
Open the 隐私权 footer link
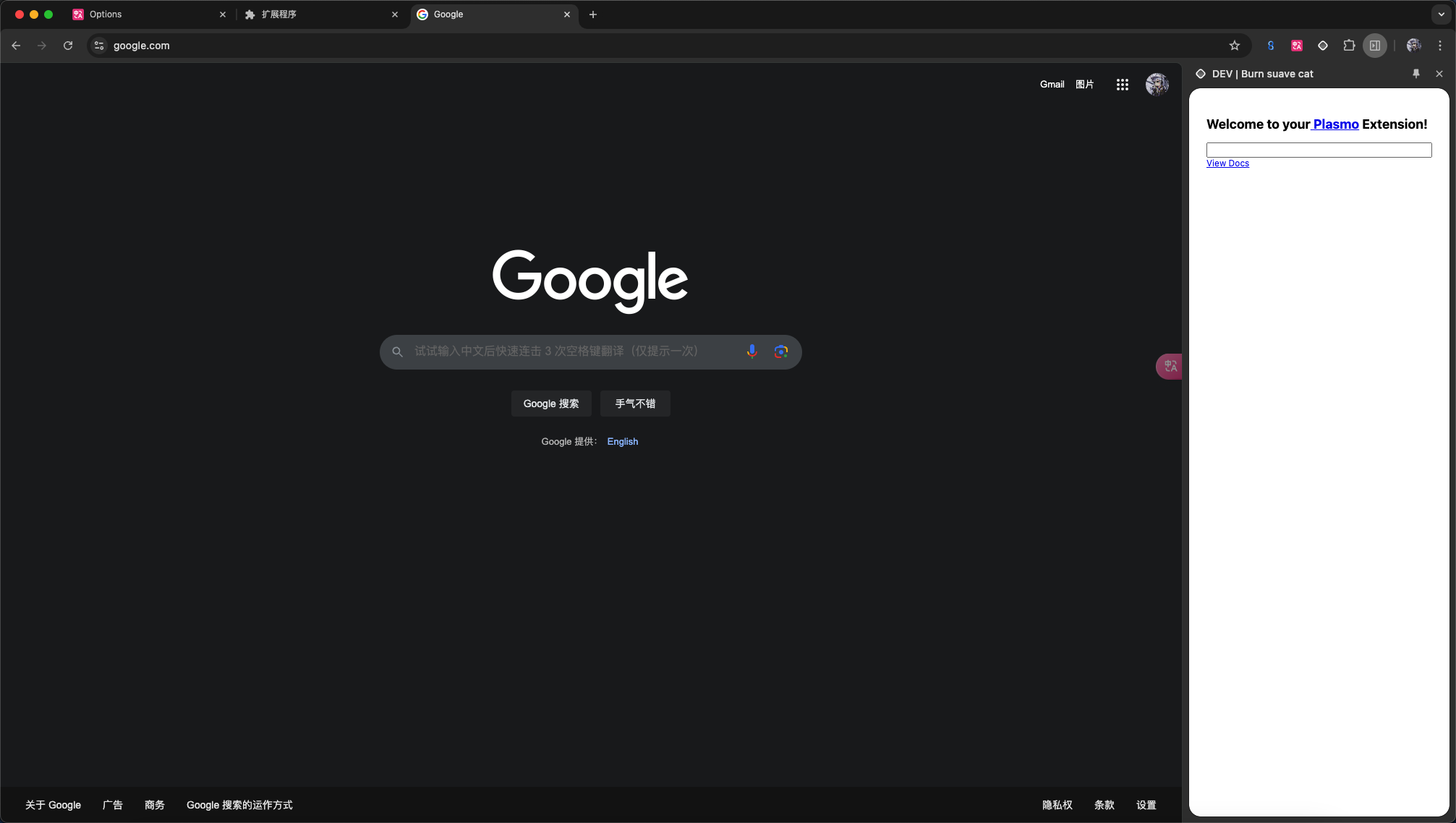(1057, 805)
